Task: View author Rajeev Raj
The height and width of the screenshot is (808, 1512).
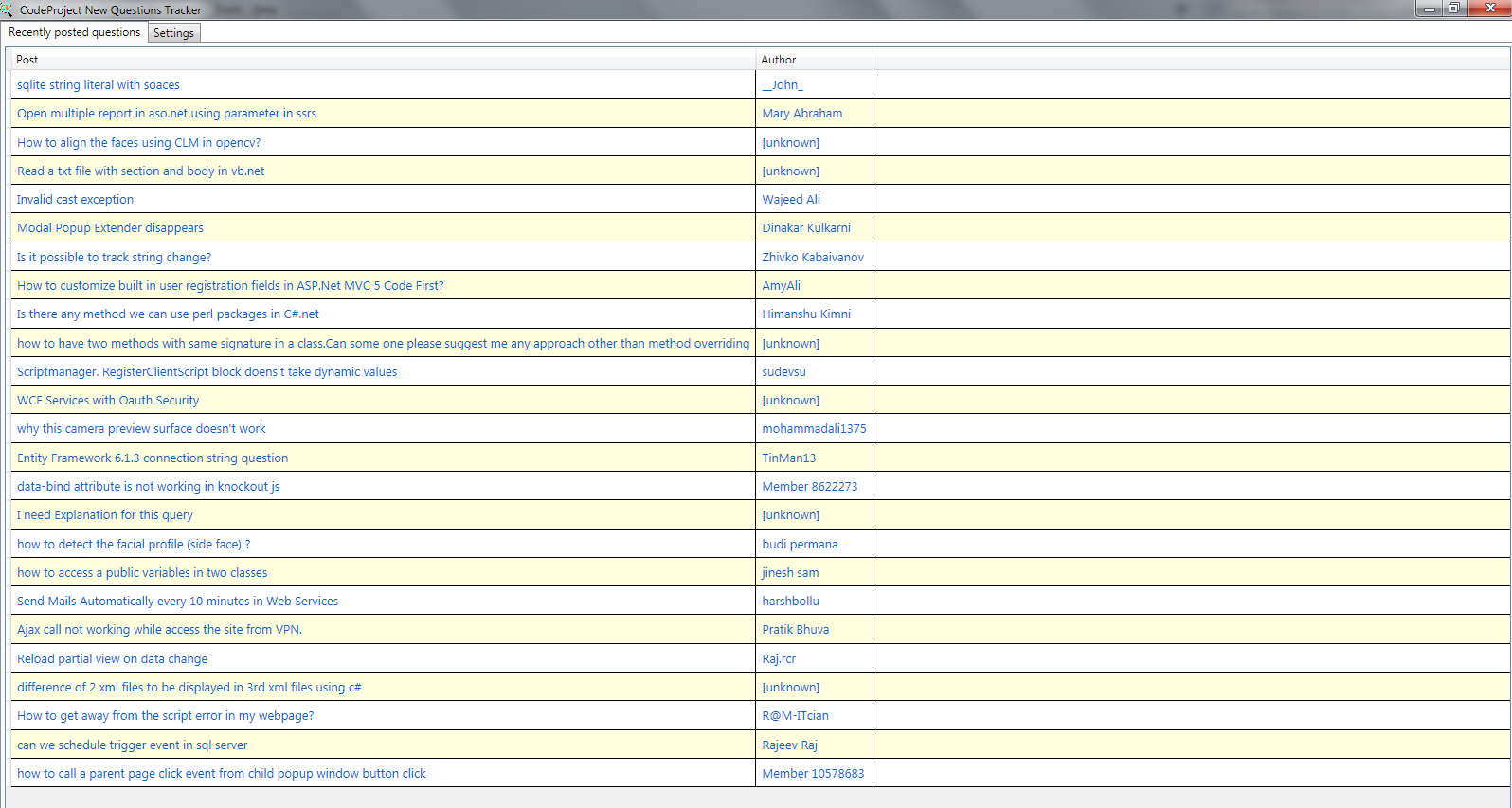Action: pos(790,745)
